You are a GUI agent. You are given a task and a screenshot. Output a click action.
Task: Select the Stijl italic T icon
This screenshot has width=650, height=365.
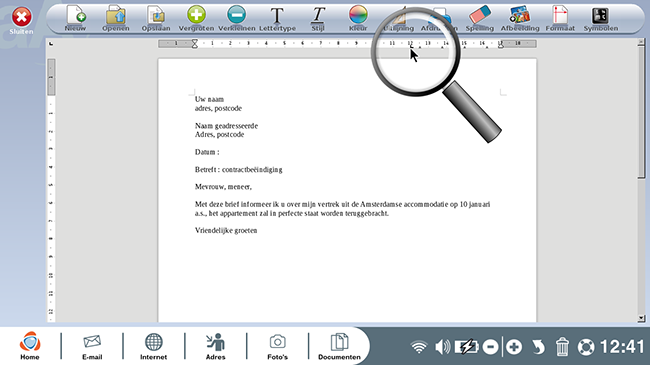[x=318, y=18]
